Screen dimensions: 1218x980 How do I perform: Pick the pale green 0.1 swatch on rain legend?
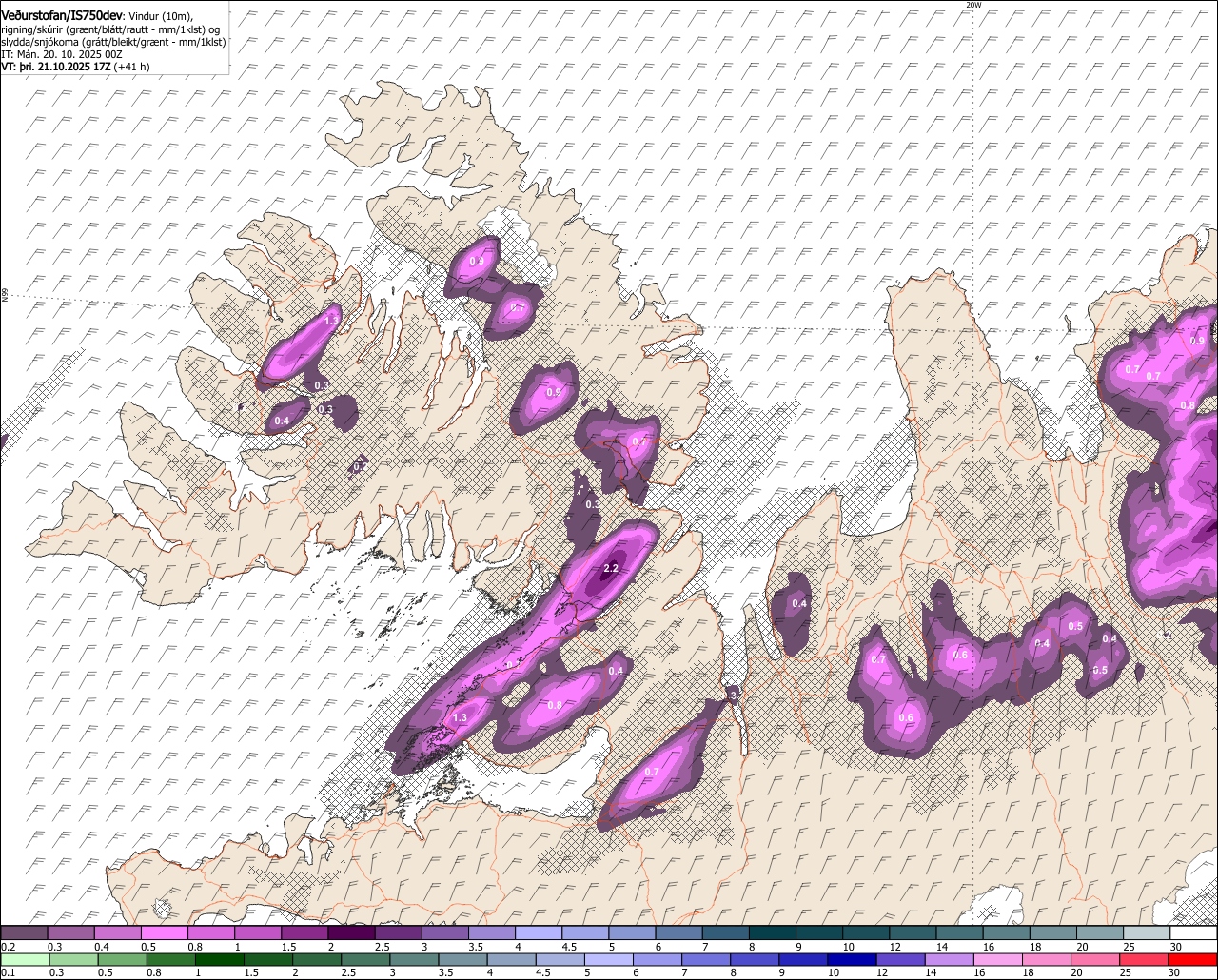25,959
